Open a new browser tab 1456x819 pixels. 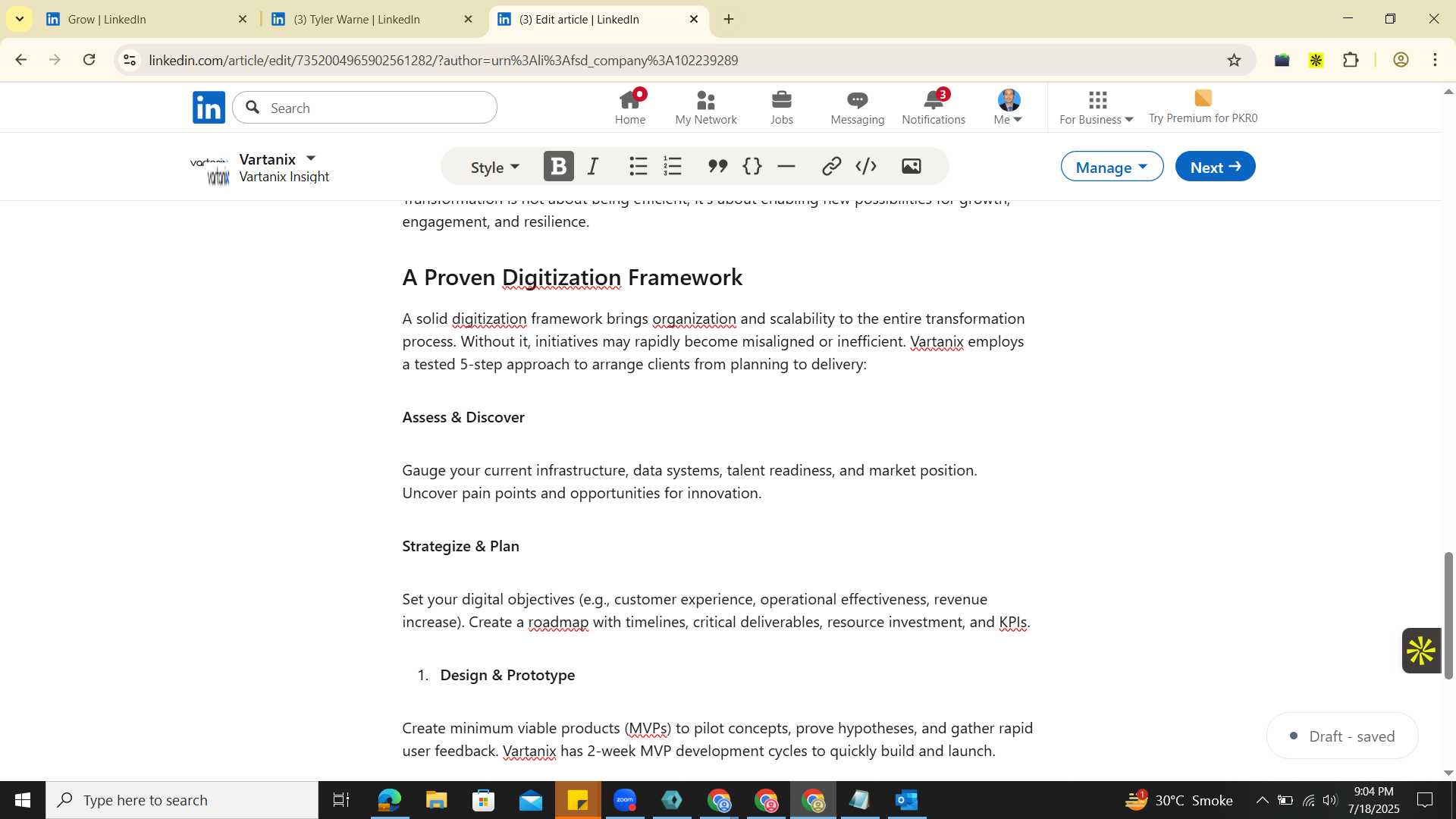[x=729, y=19]
